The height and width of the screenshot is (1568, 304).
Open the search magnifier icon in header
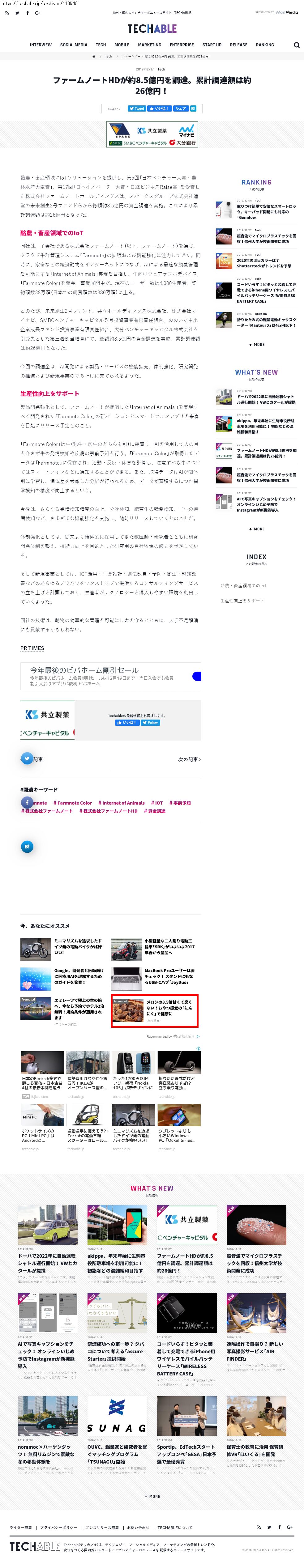296,45
